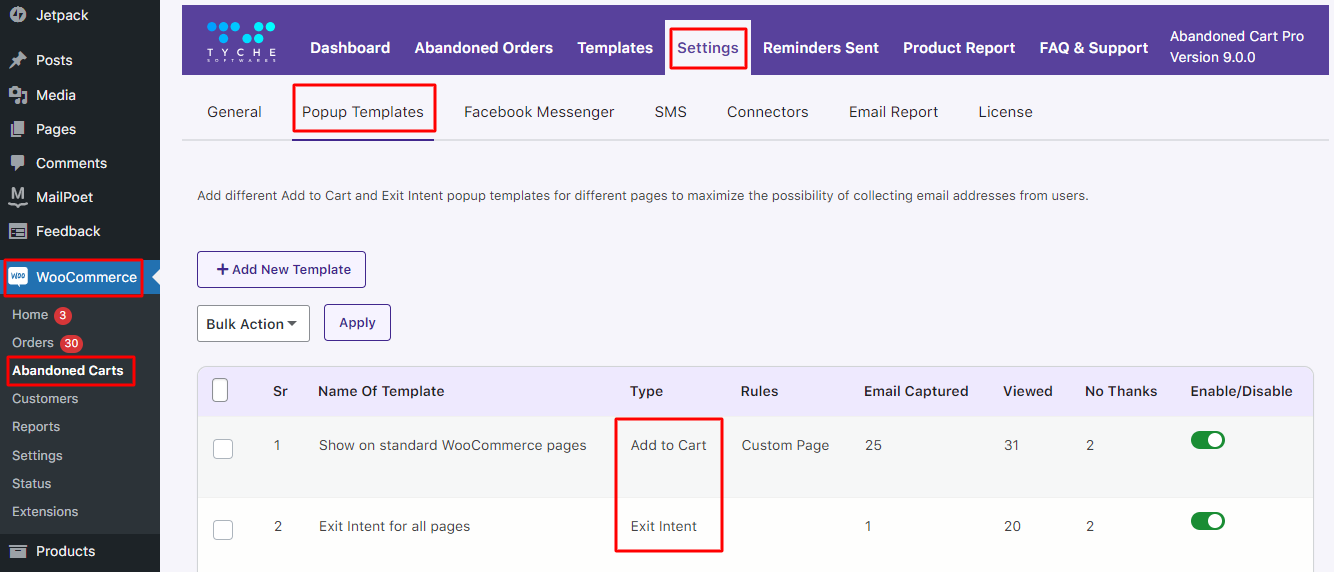Switch to the Connectors sub-tab
This screenshot has width=1334, height=572.
pos(768,112)
